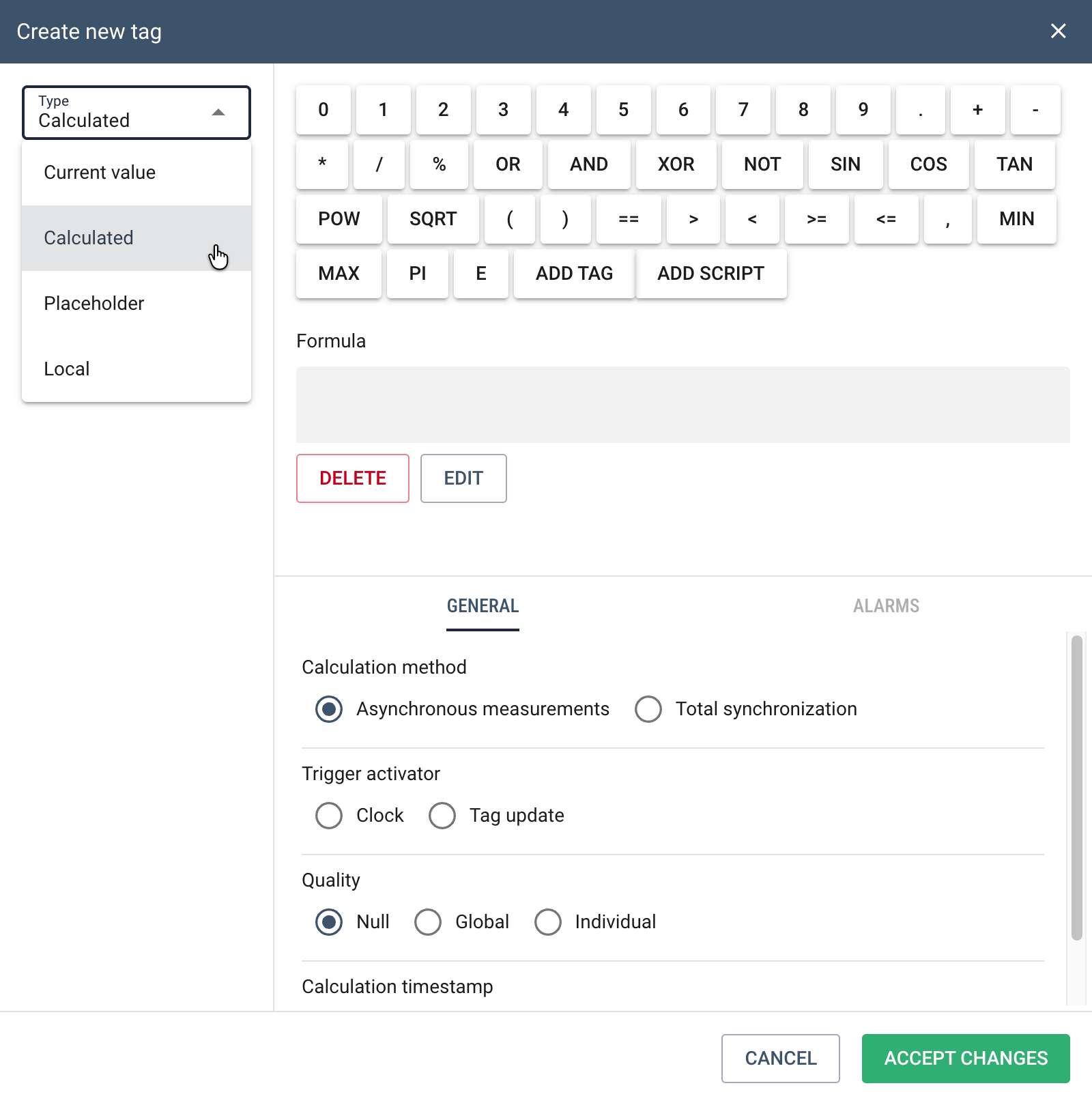The width and height of the screenshot is (1092, 1105).
Task: Choose Local type option
Action: tap(136, 369)
